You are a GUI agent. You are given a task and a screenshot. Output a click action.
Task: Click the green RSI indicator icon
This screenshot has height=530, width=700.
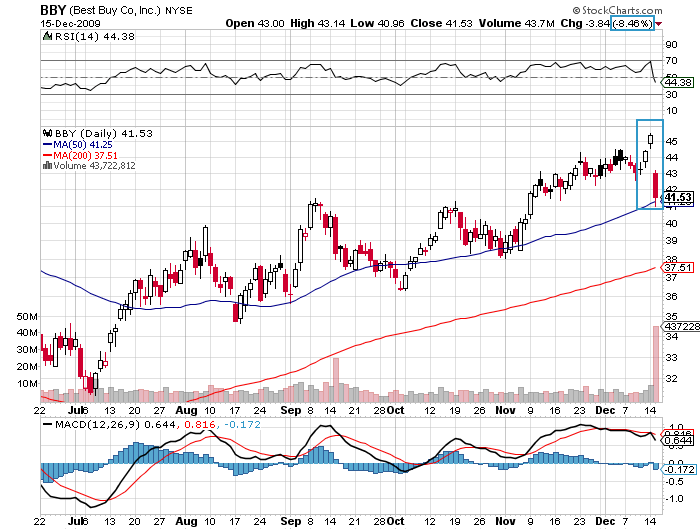point(47,36)
